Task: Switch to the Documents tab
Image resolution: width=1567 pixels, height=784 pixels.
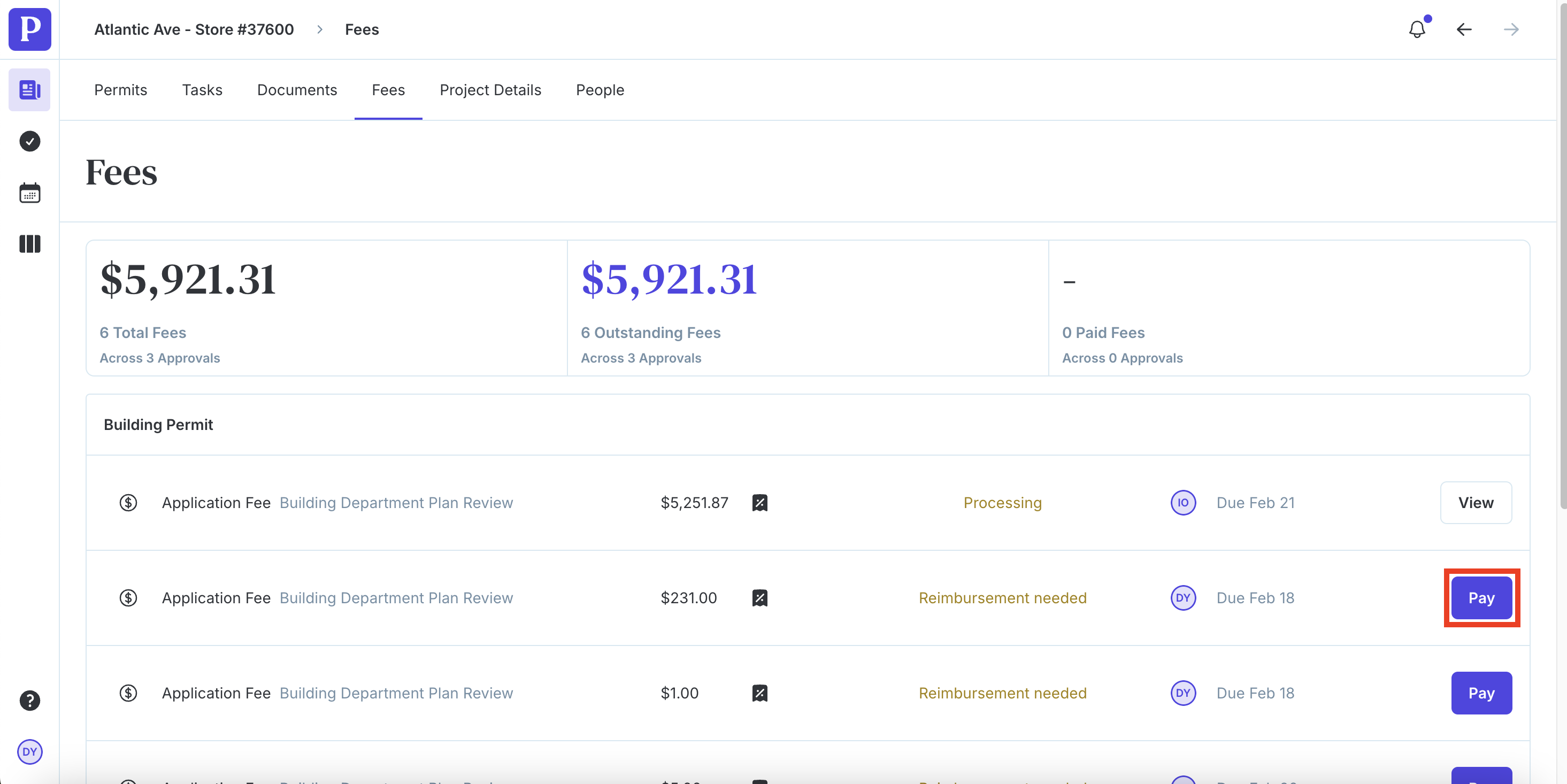Action: (x=297, y=90)
